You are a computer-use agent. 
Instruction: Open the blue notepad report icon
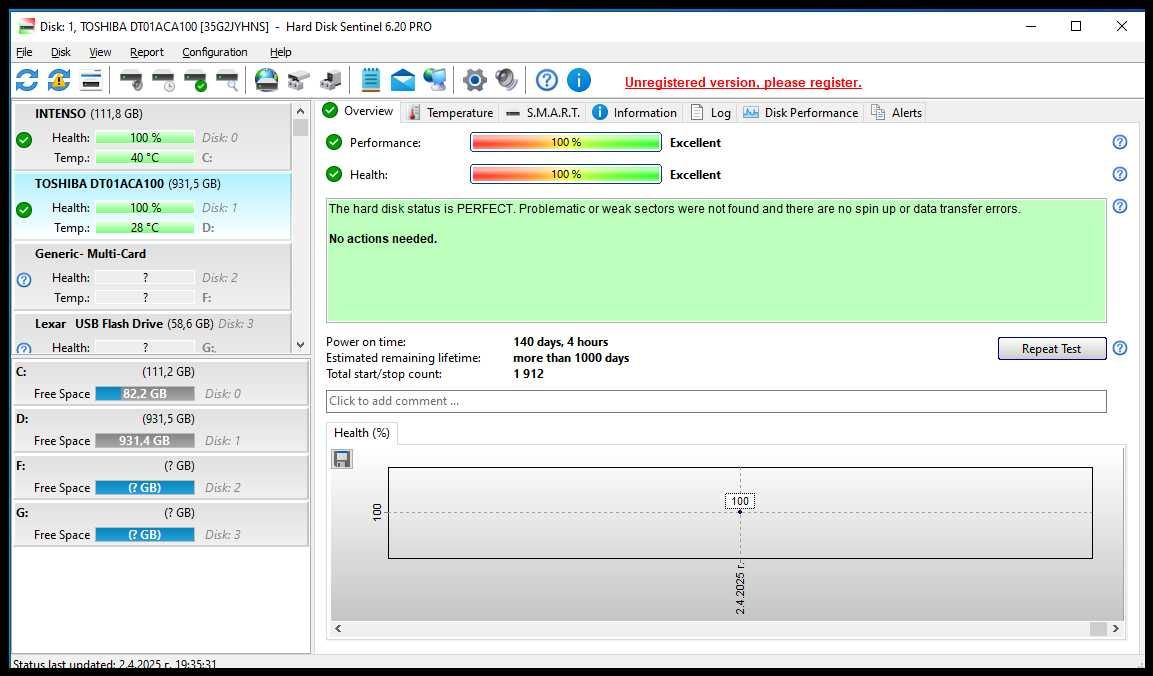pyautogui.click(x=371, y=79)
